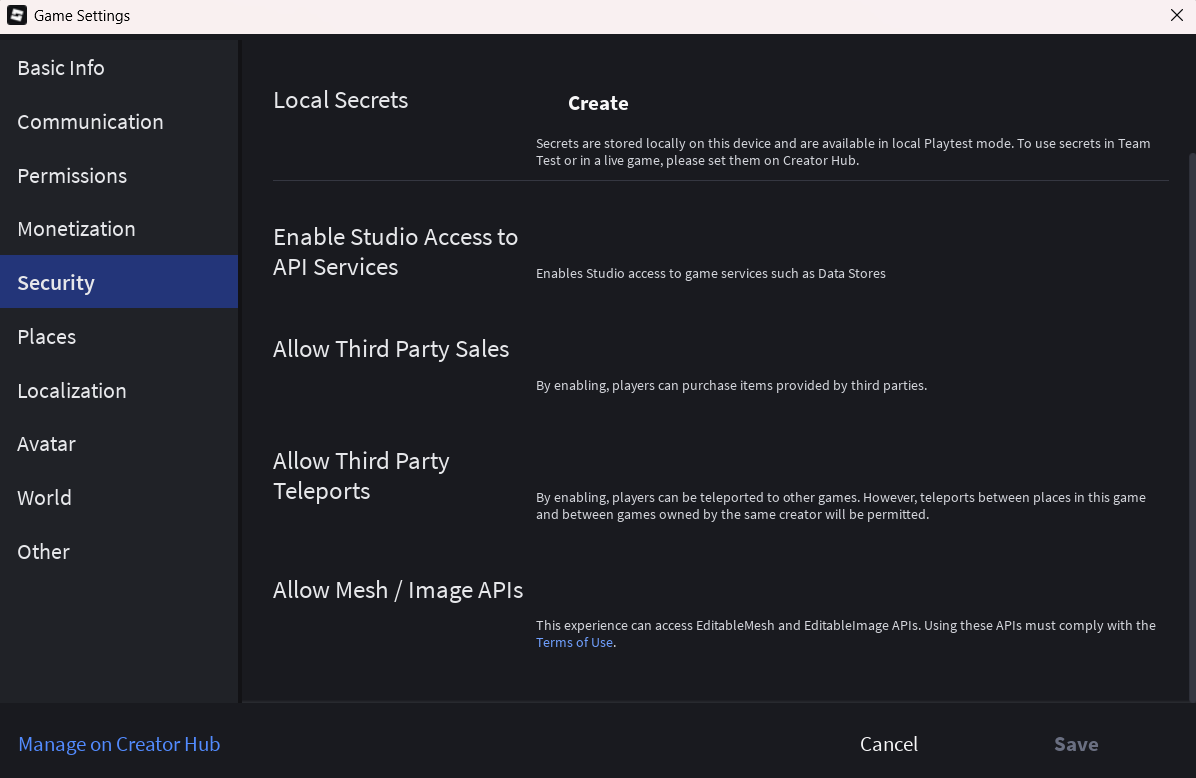Open the Terms of Use link
Screen dimensions: 1196x778
(574, 642)
